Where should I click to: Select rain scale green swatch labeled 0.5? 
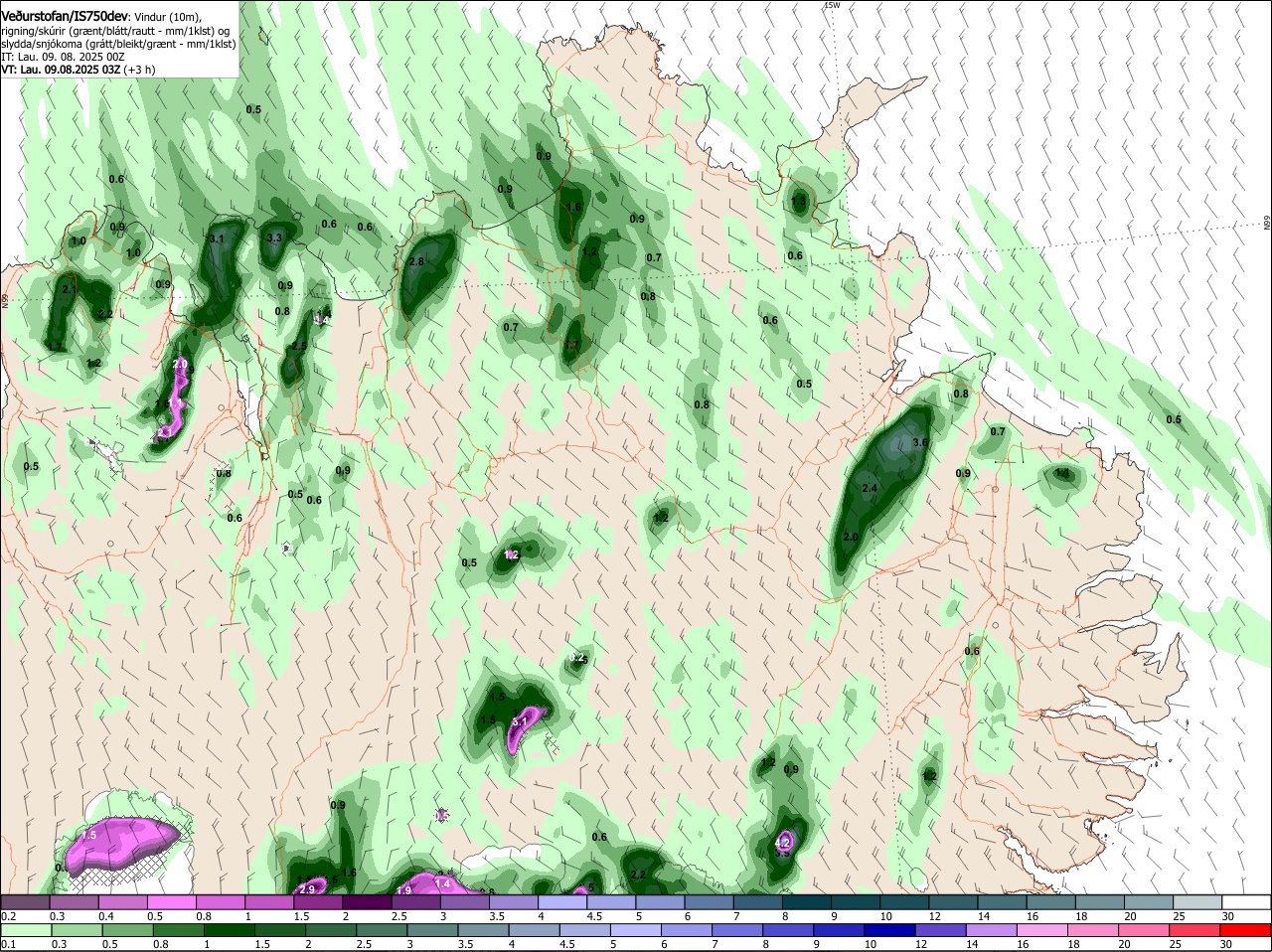(x=127, y=930)
